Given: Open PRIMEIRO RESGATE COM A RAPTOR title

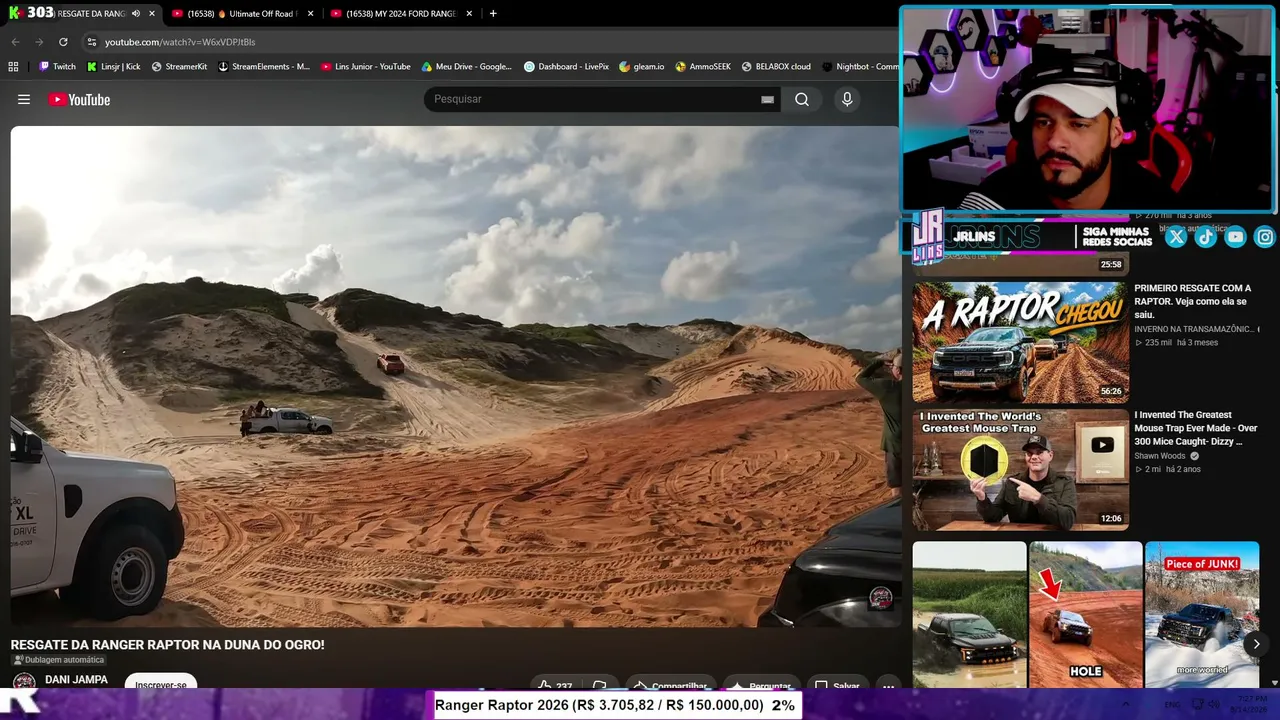Looking at the screenshot, I should [1193, 301].
